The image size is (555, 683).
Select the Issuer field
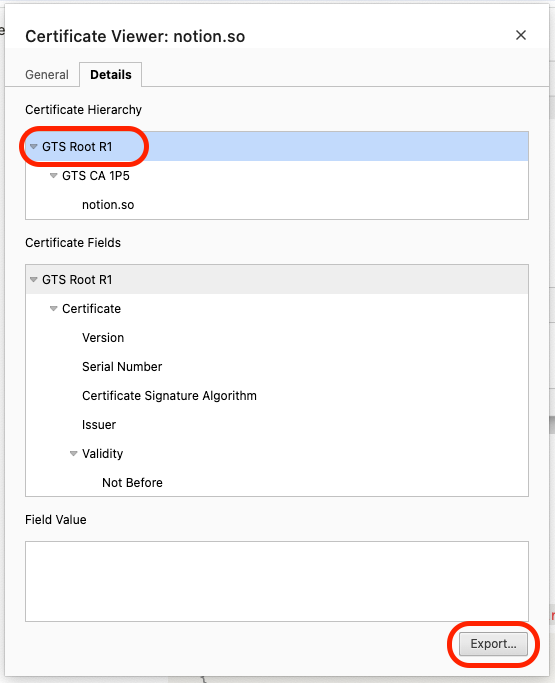pos(277,425)
